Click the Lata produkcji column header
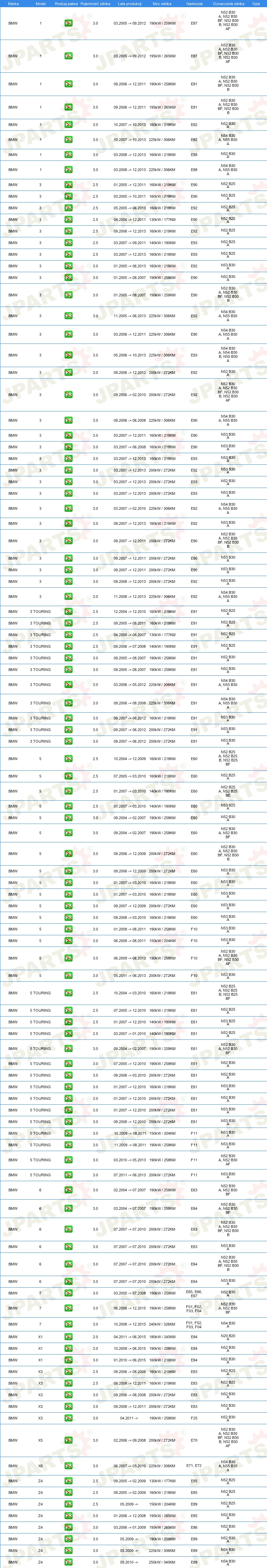 129,4
